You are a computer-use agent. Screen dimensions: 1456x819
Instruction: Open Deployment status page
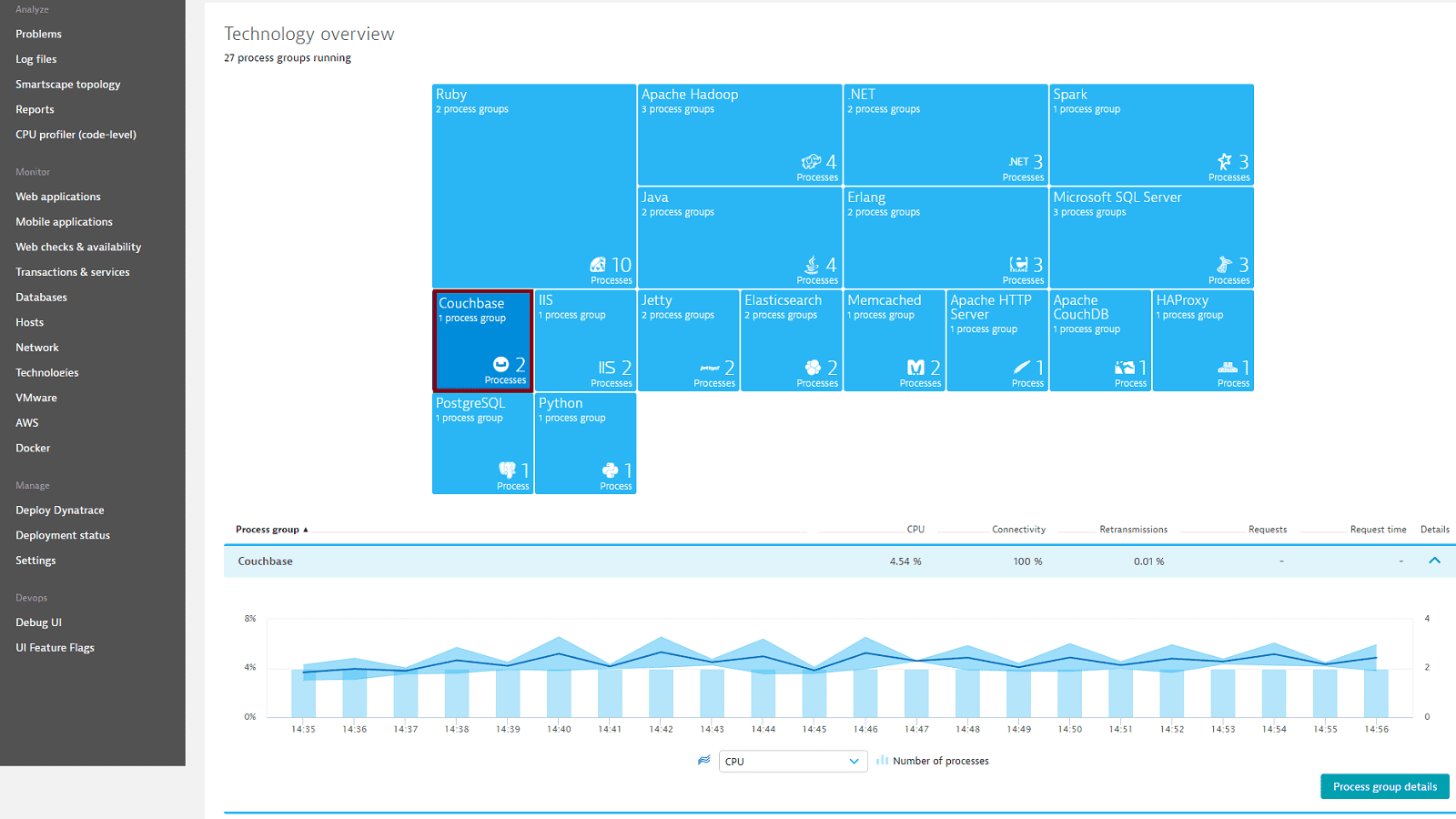tap(62, 535)
